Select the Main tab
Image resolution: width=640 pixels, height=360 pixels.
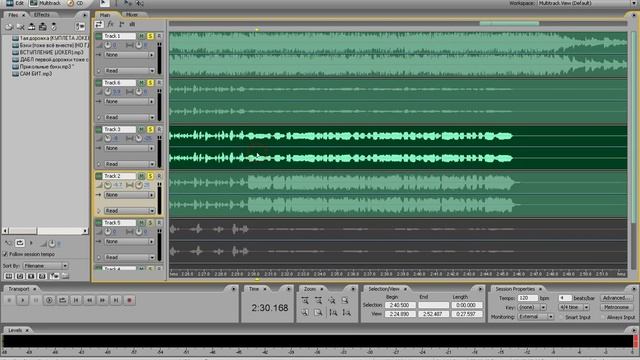tap(105, 15)
